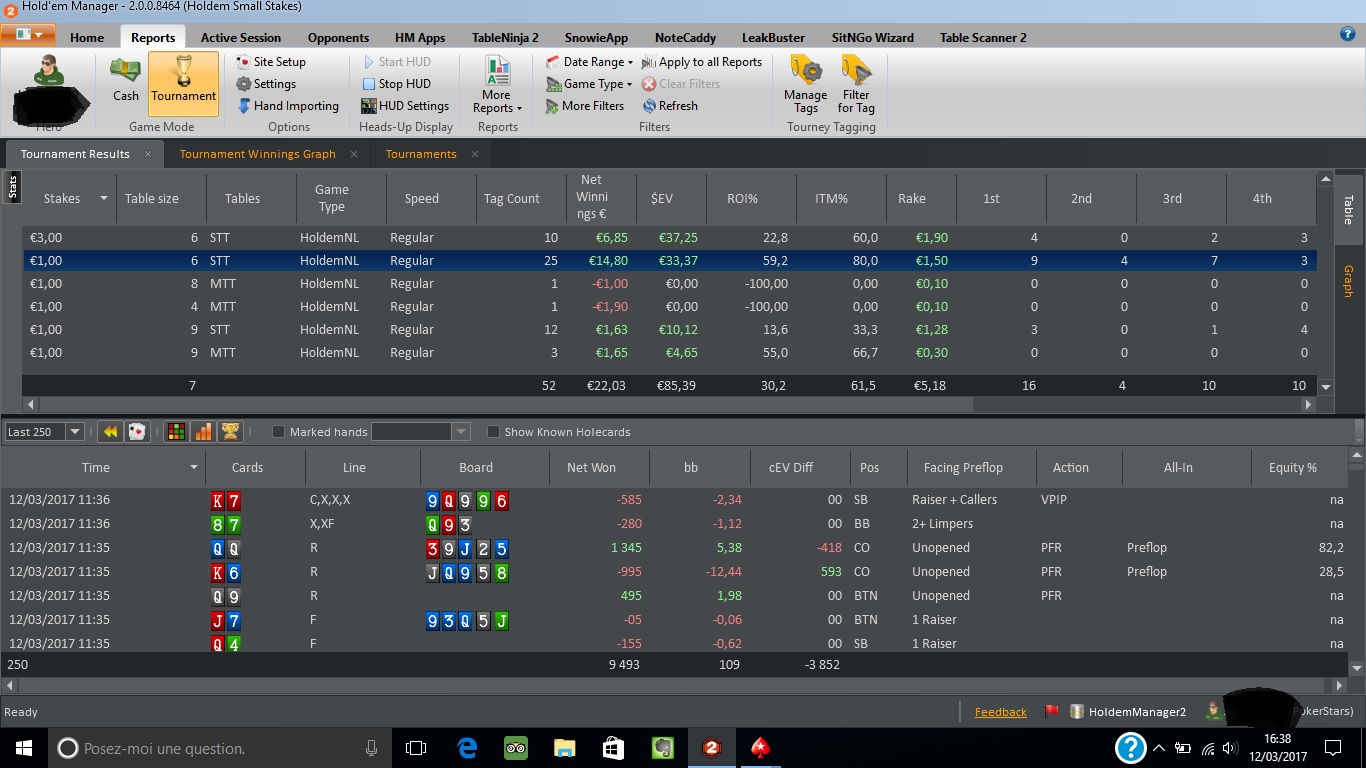Open TripAdvisor from the taskbar
Image resolution: width=1366 pixels, height=768 pixels.
click(516, 747)
